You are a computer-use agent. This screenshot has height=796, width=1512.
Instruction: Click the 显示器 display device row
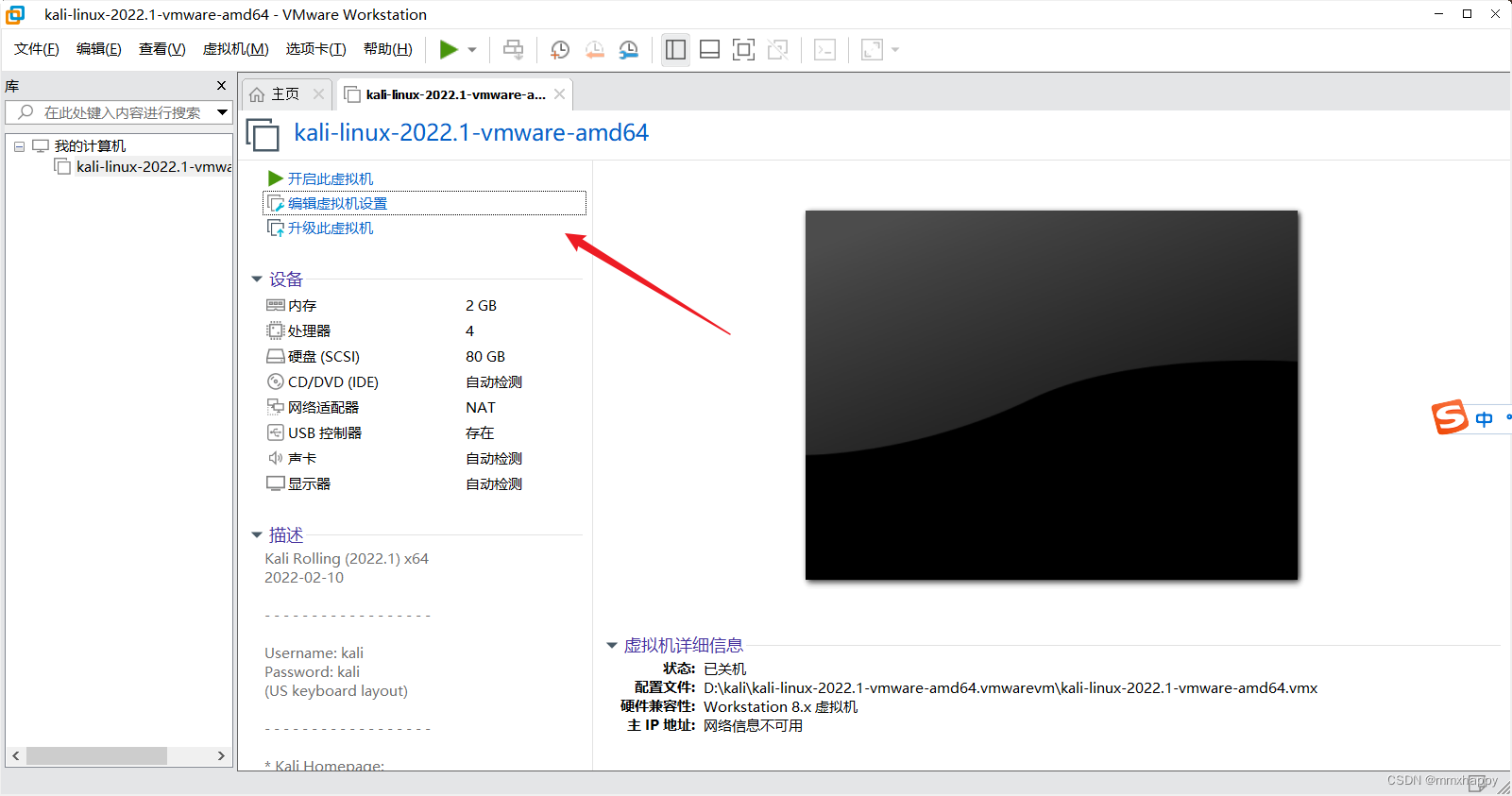click(423, 484)
